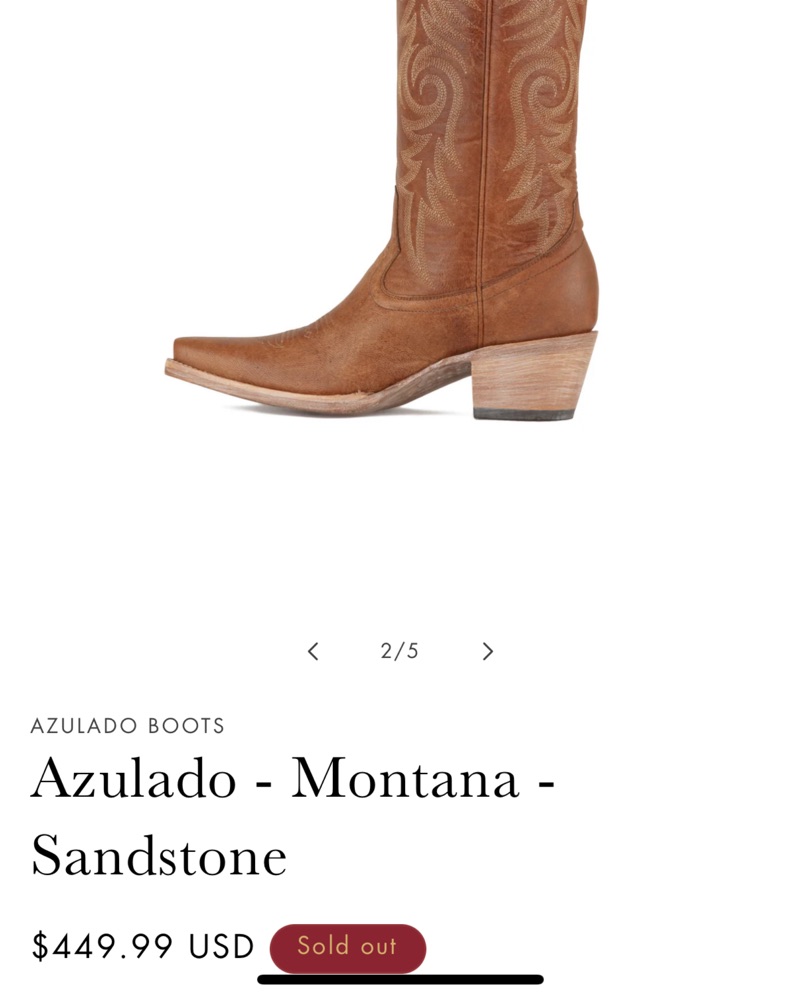Tap the dark rubber heel cap
This screenshot has height=1000, width=801.
tap(524, 415)
